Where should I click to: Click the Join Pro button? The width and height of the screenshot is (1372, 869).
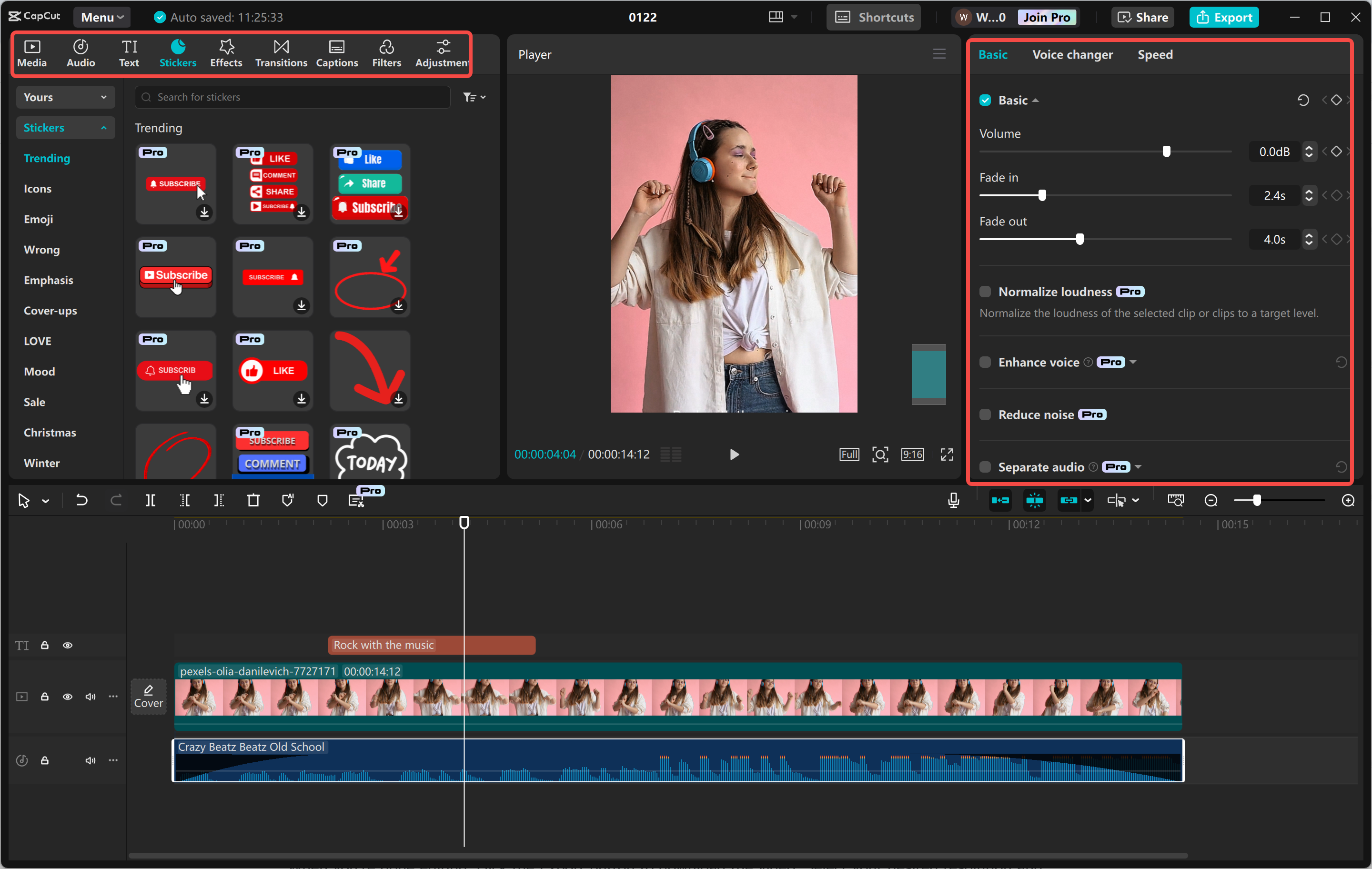pos(1047,17)
